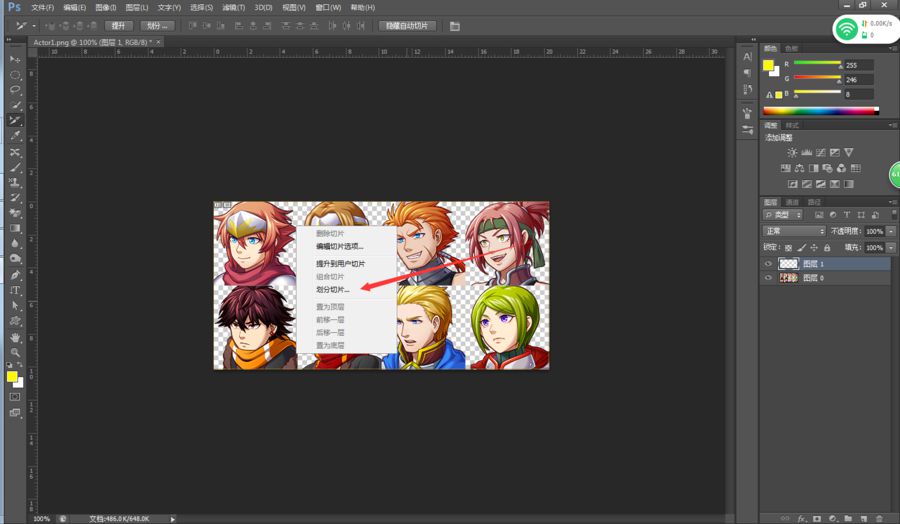Select the Pen tool
900x524 pixels.
point(15,275)
